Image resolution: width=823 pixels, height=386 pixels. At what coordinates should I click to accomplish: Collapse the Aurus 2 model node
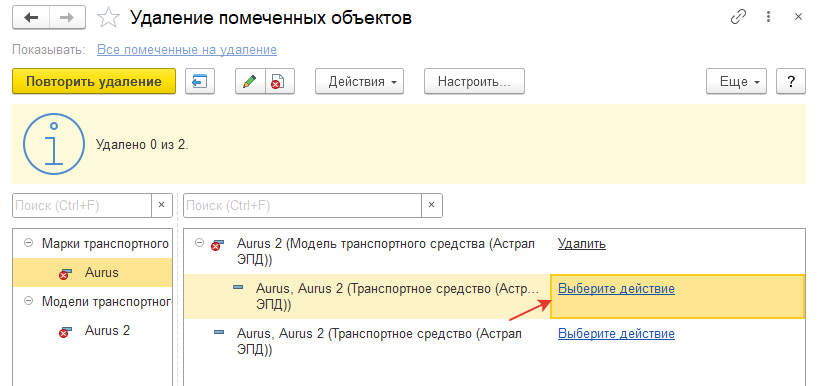pyautogui.click(x=199, y=243)
